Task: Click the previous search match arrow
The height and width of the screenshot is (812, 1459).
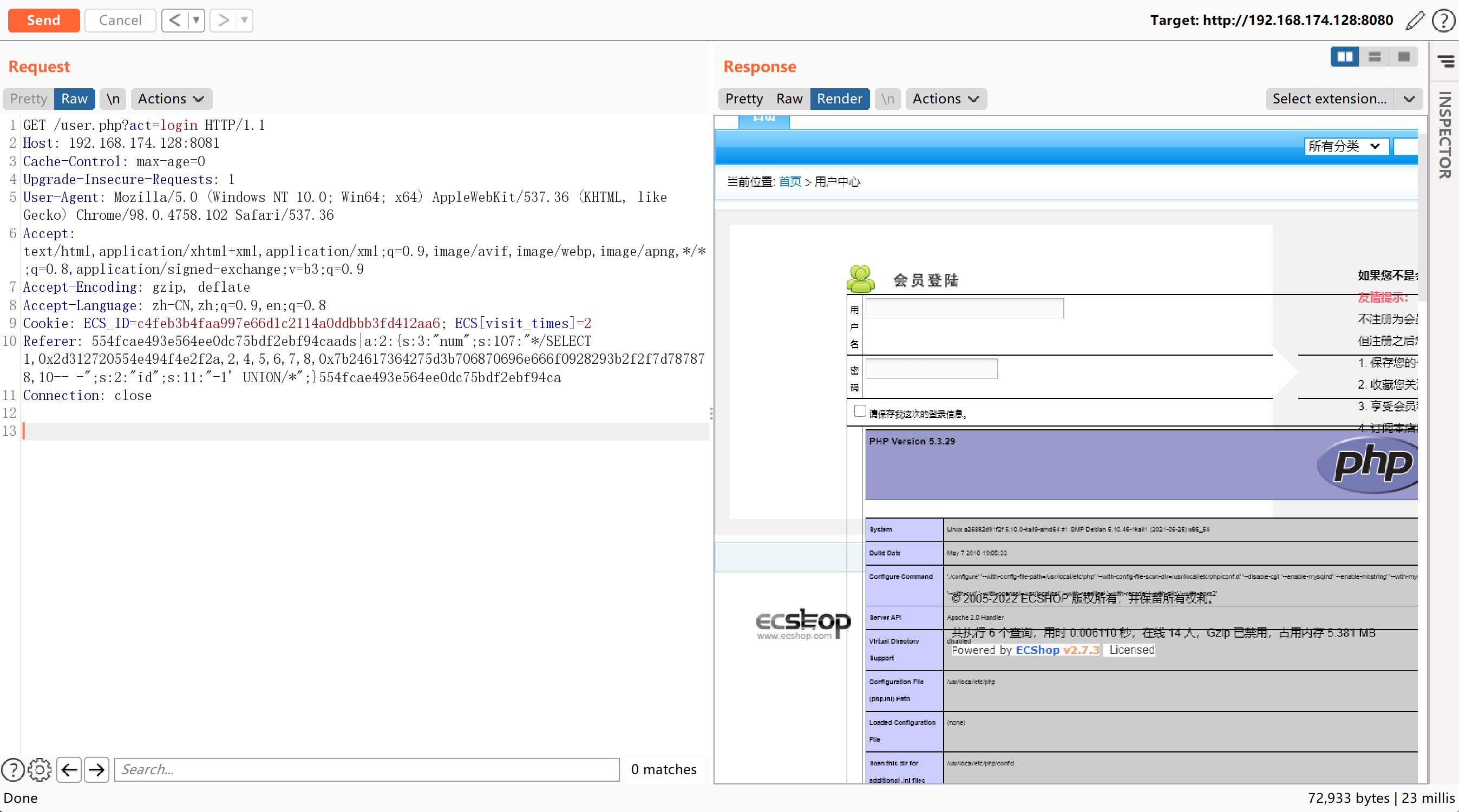Action: click(x=69, y=769)
